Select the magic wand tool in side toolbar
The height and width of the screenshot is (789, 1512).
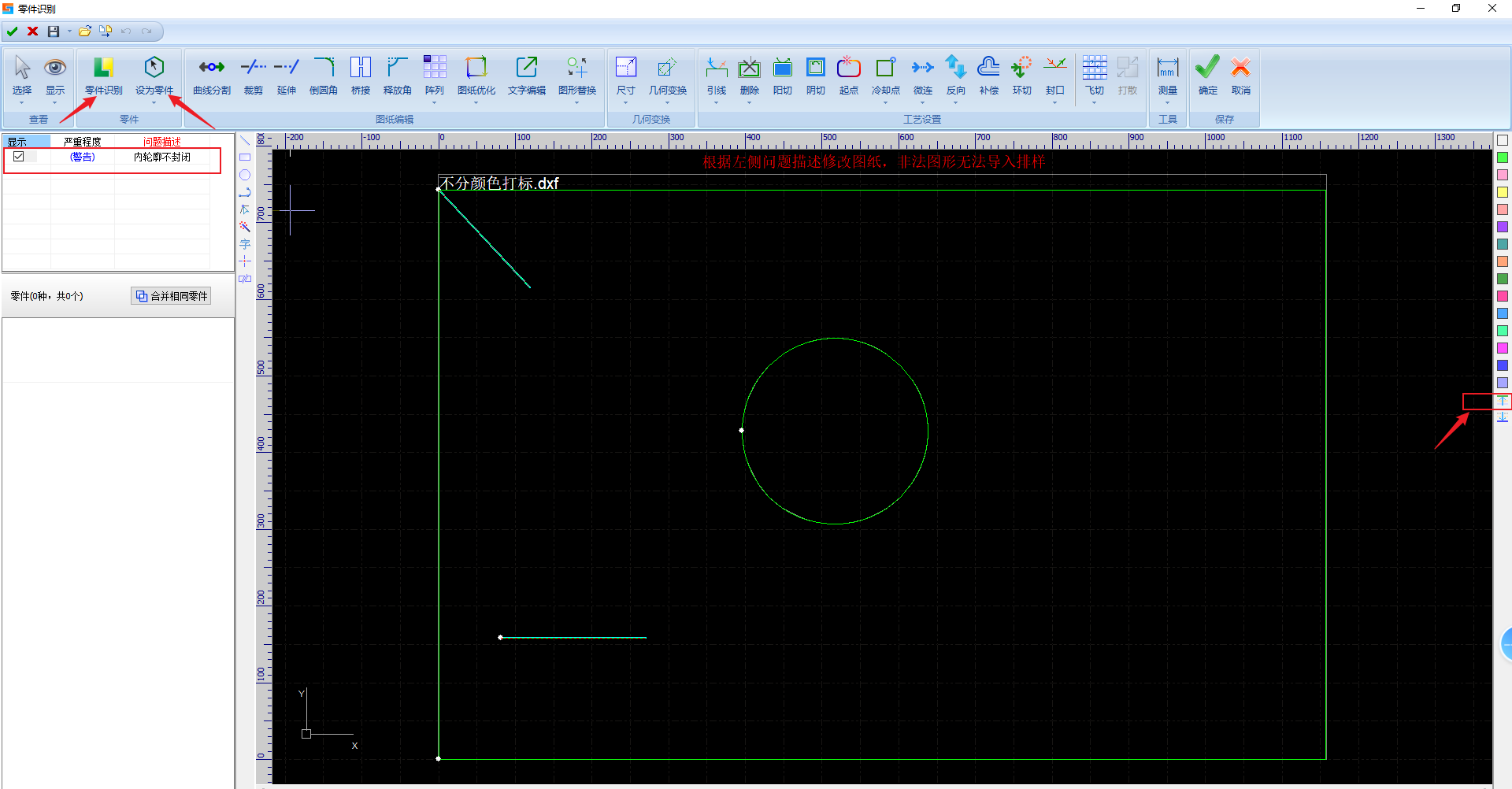245,227
